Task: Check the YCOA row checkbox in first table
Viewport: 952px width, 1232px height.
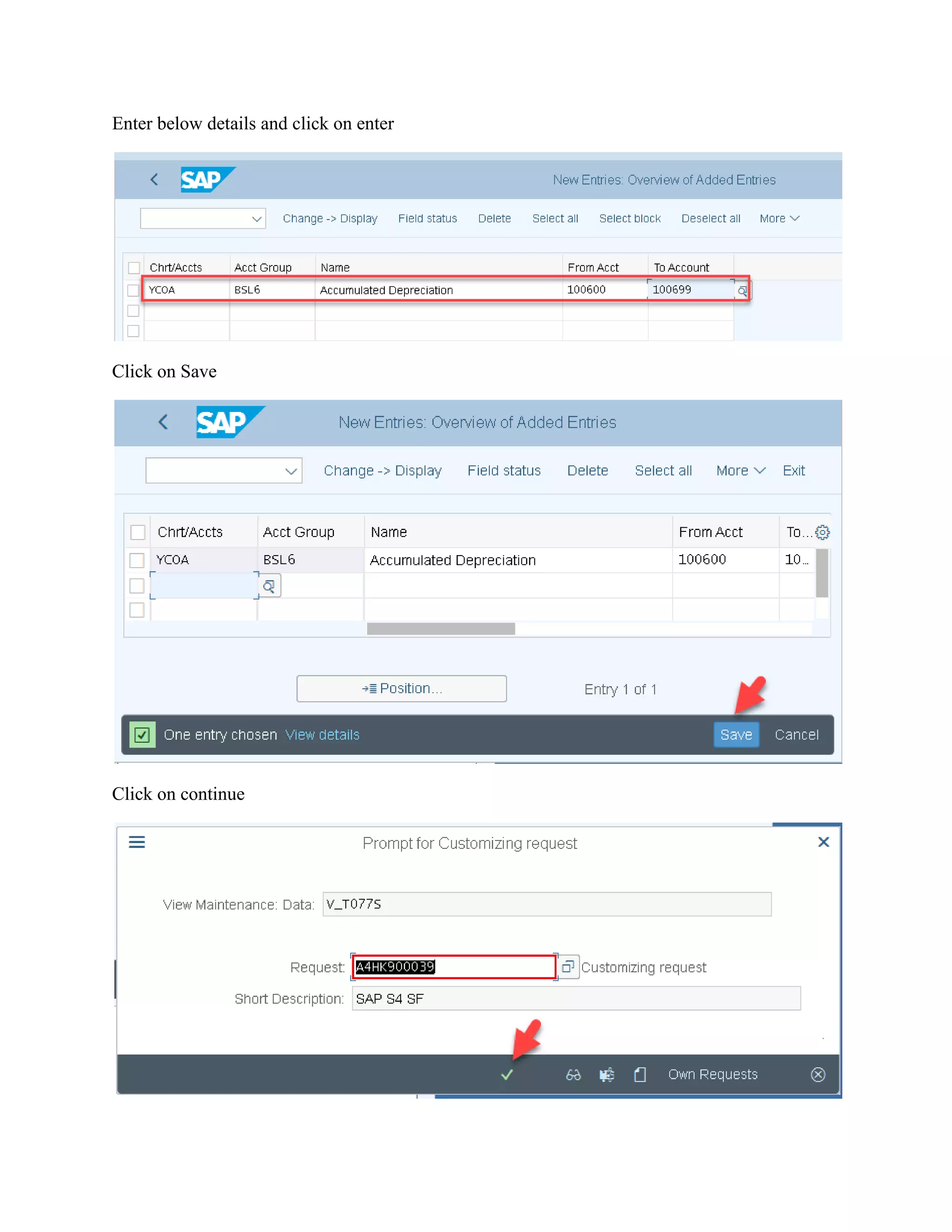Action: (133, 291)
